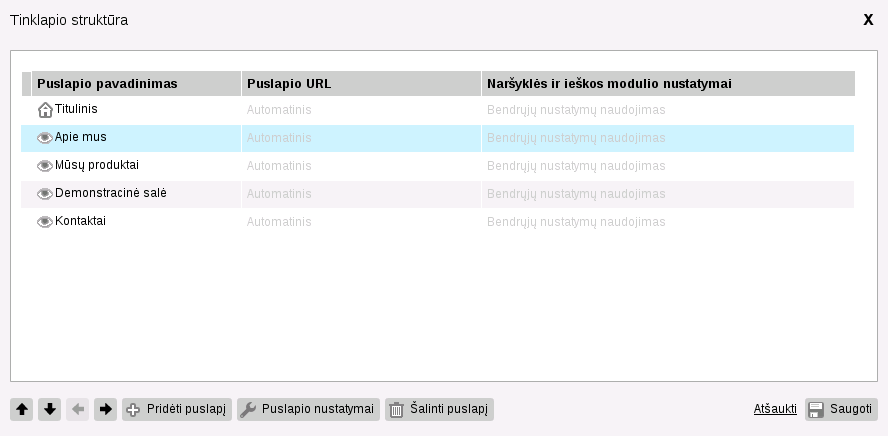
Task: Open Puslapio nustatymai settings
Action: pyautogui.click(x=308, y=409)
